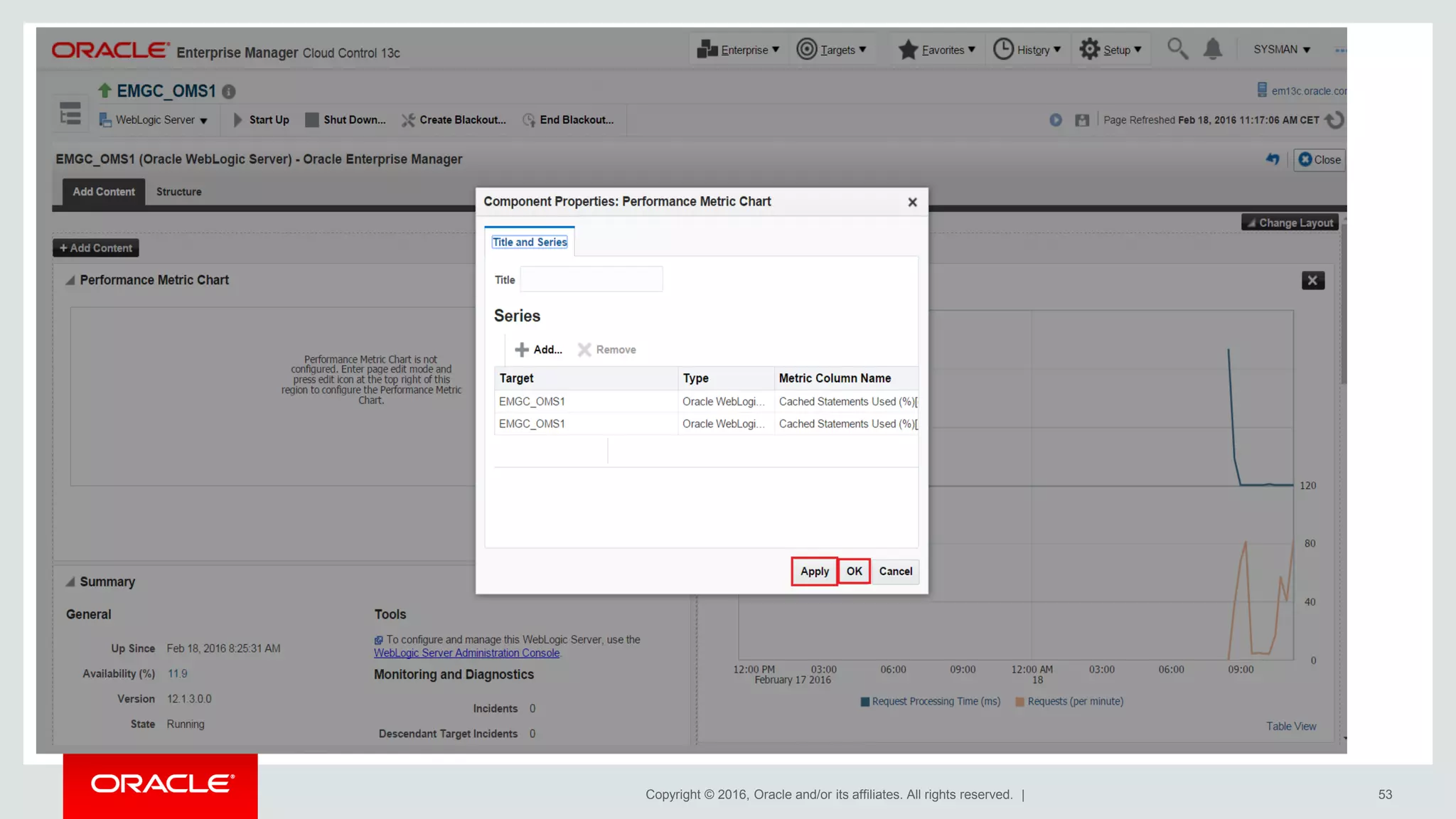Expand the WebLogic Server dropdown
Image resolution: width=1456 pixels, height=819 pixels.
[154, 120]
